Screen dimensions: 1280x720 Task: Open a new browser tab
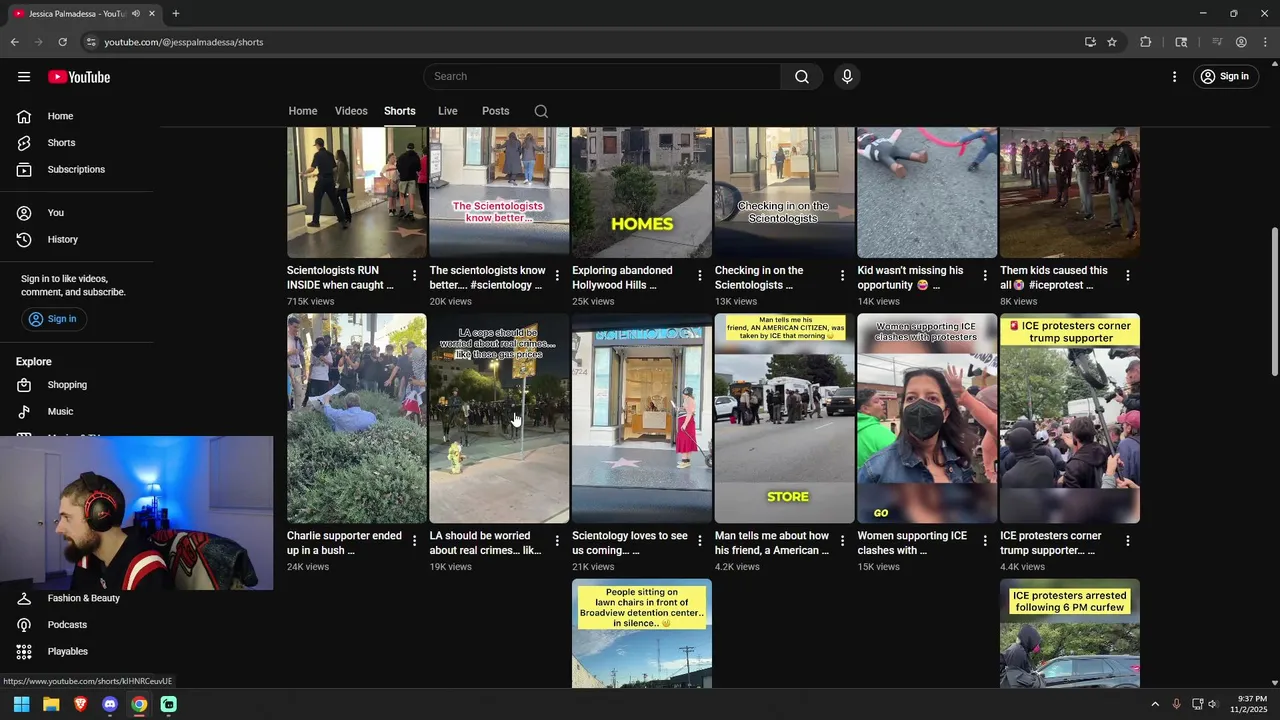pyautogui.click(x=176, y=14)
